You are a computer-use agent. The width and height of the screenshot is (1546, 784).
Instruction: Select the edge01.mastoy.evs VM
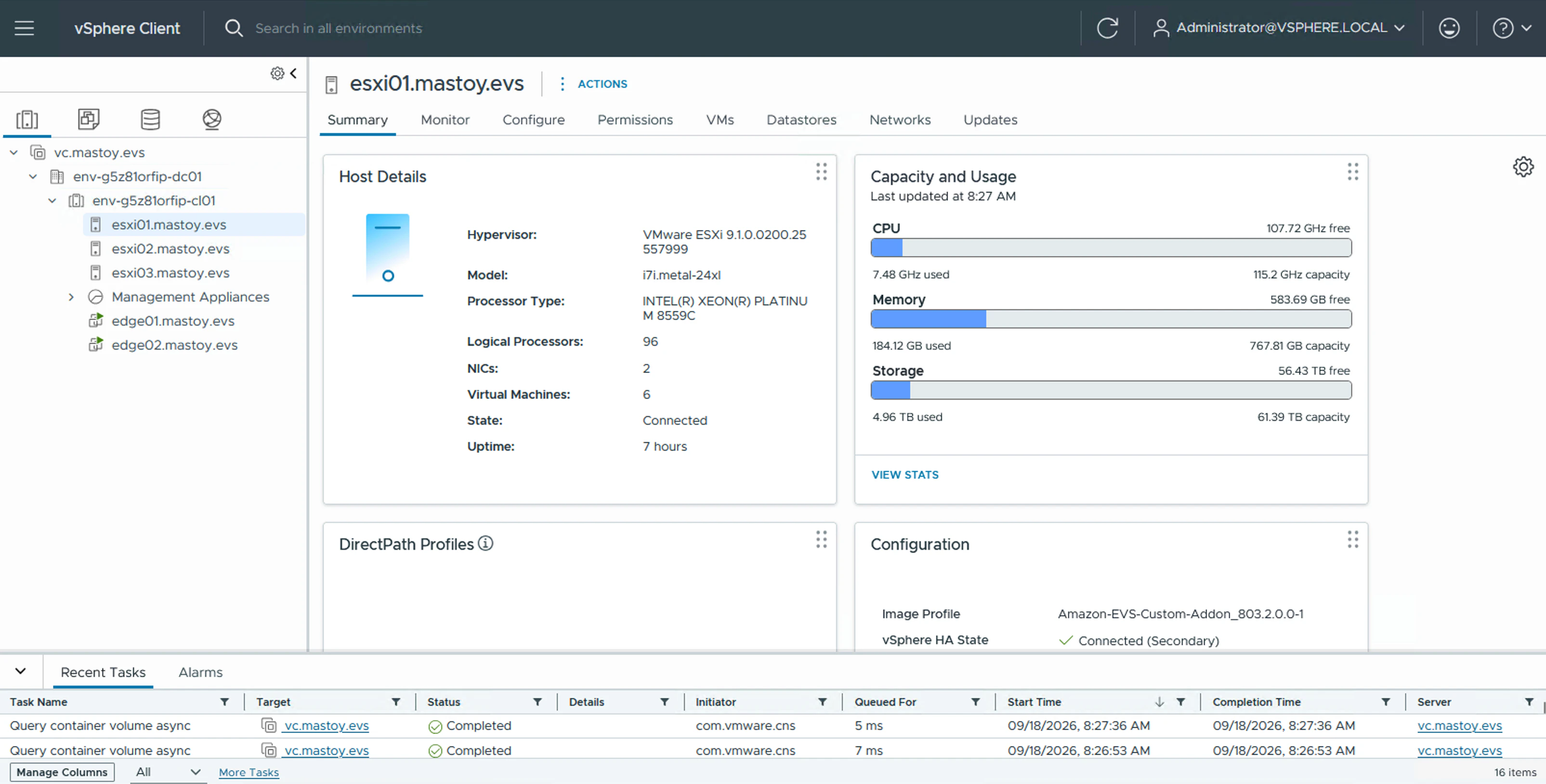click(x=173, y=321)
